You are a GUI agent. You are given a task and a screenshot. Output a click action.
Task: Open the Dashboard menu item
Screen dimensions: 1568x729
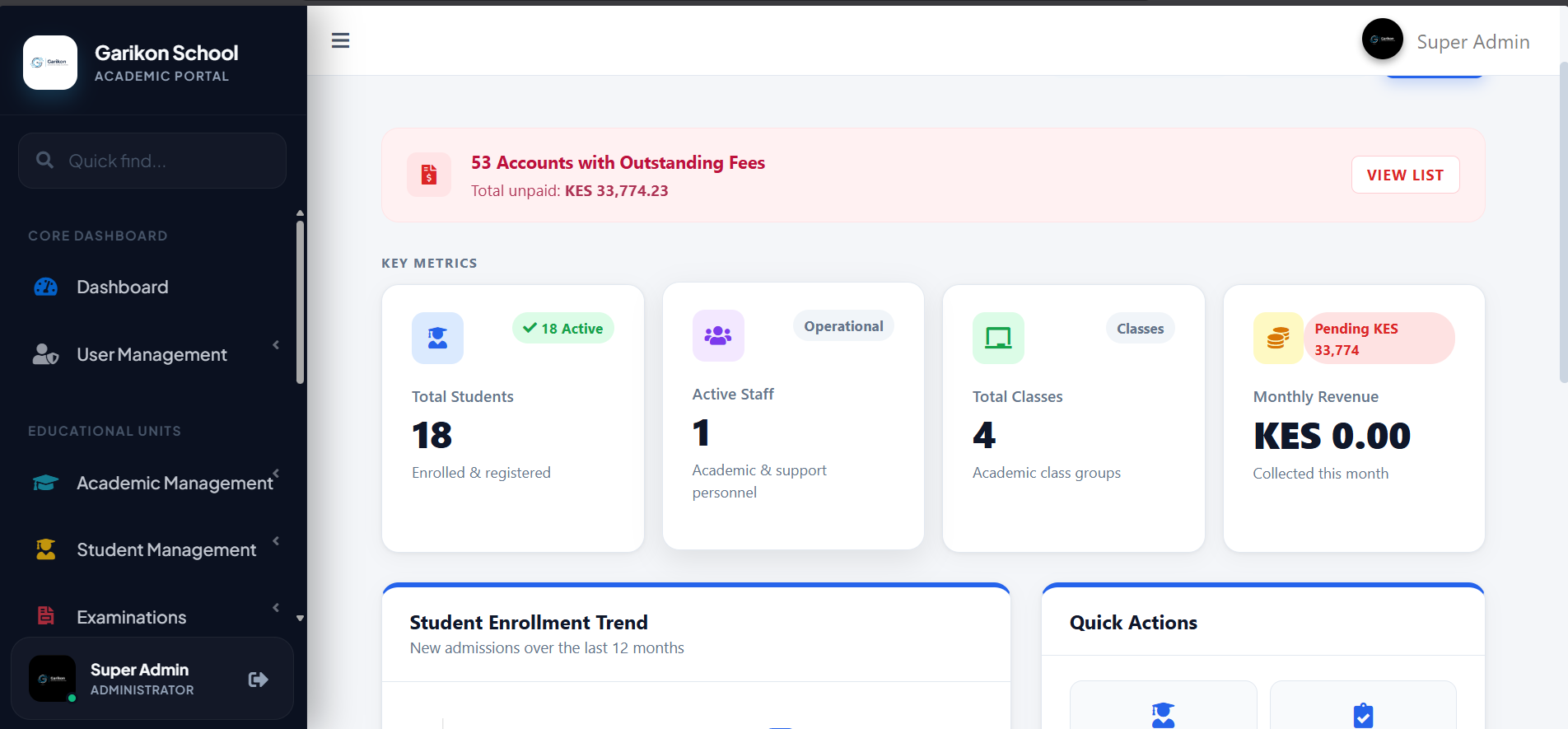tap(122, 287)
